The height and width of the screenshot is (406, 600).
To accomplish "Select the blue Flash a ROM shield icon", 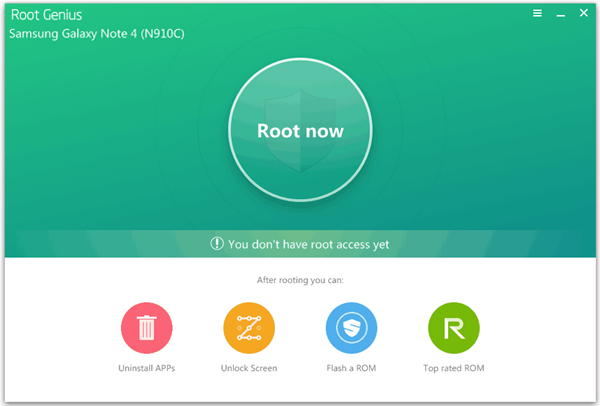I will [x=351, y=328].
